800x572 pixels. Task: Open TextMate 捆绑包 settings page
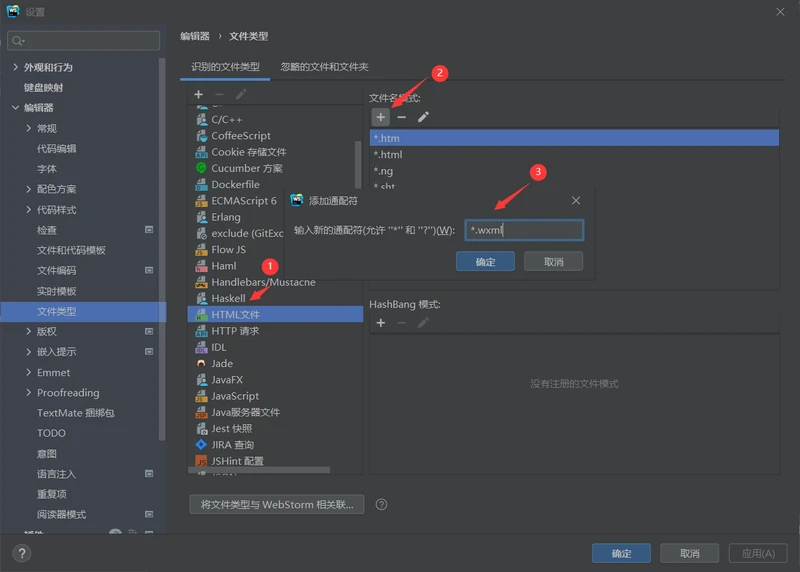click(76, 413)
